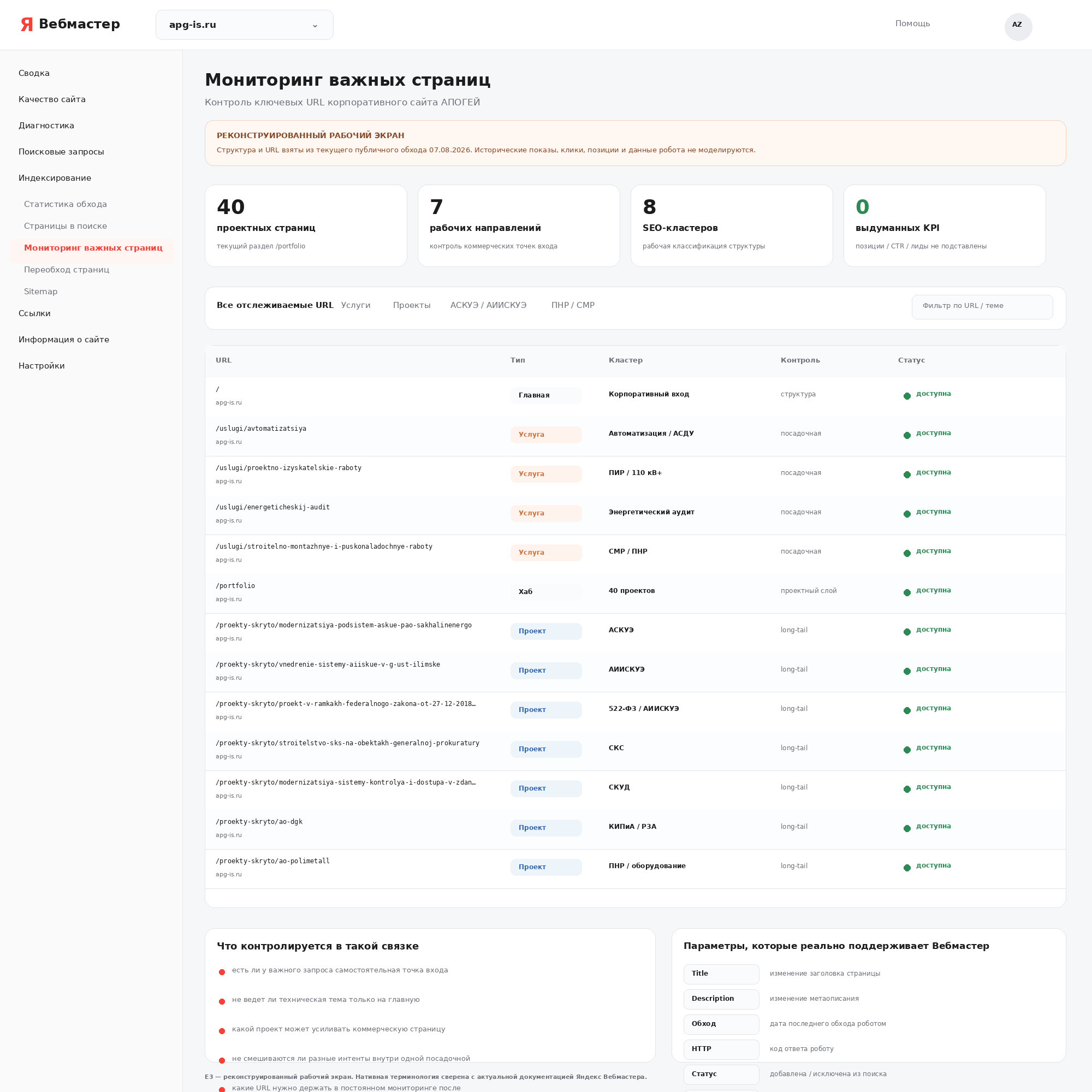Focus the Фильтр по URL / теме field

(982, 307)
